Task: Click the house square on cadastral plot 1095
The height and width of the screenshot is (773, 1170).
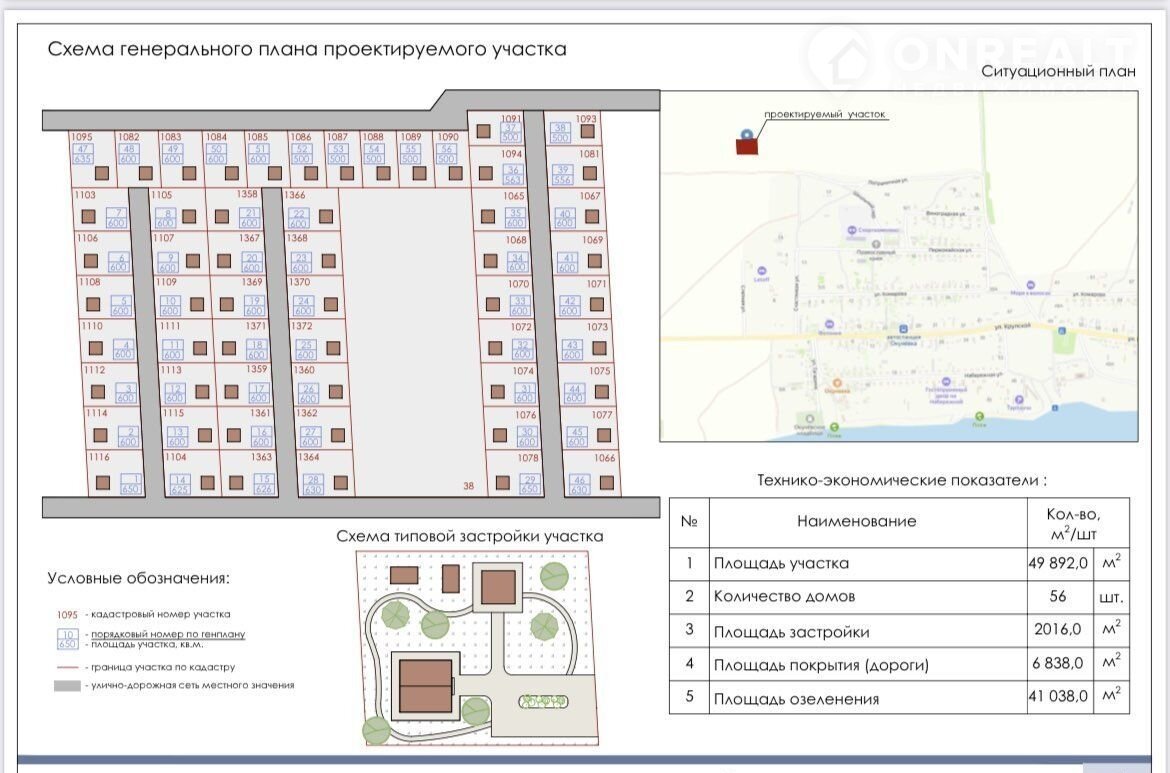Action: point(102,174)
